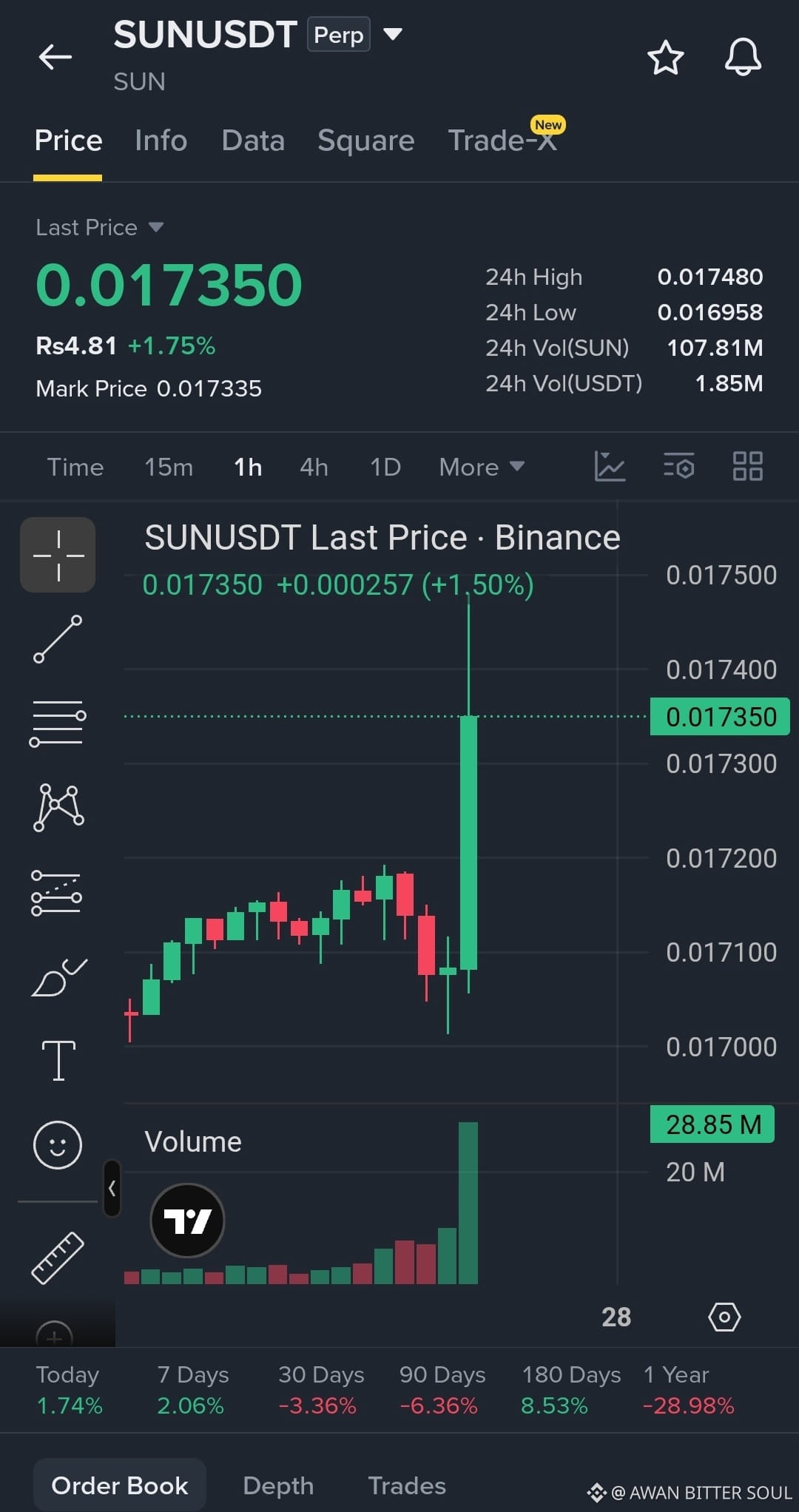Open the Data tab

[x=253, y=141]
